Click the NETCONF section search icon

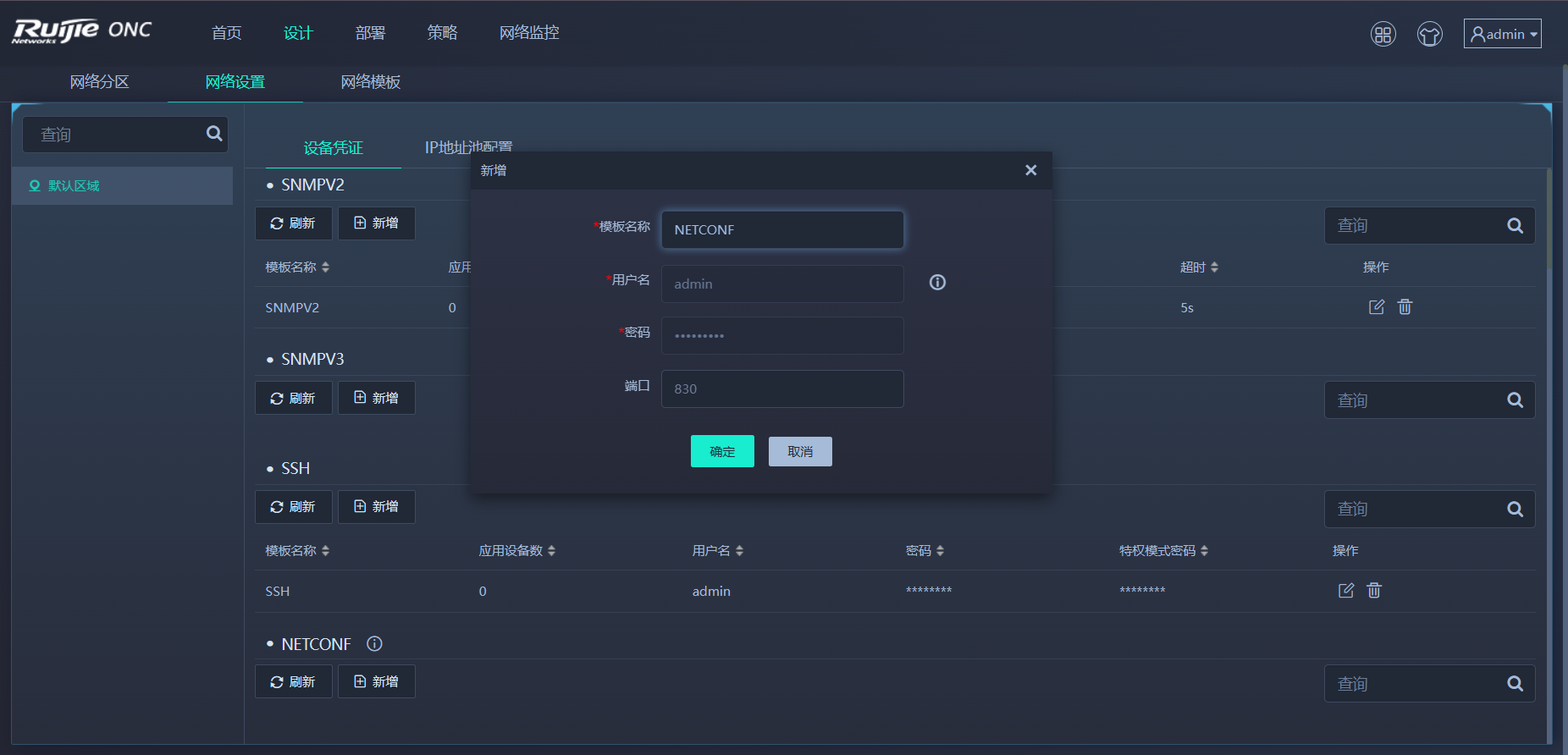coord(1516,684)
